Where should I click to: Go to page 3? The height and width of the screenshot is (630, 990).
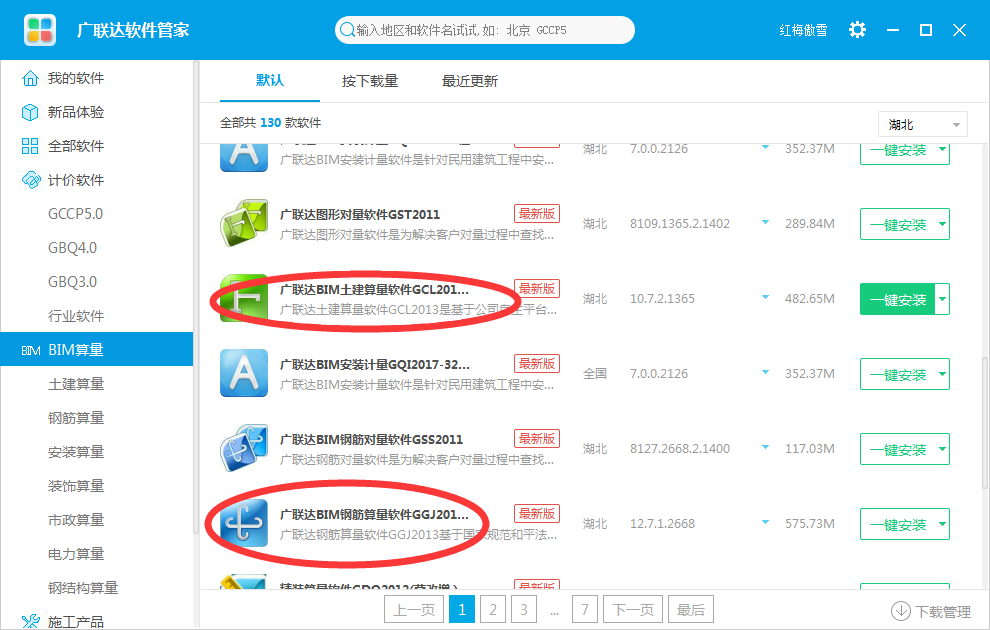tap(523, 609)
